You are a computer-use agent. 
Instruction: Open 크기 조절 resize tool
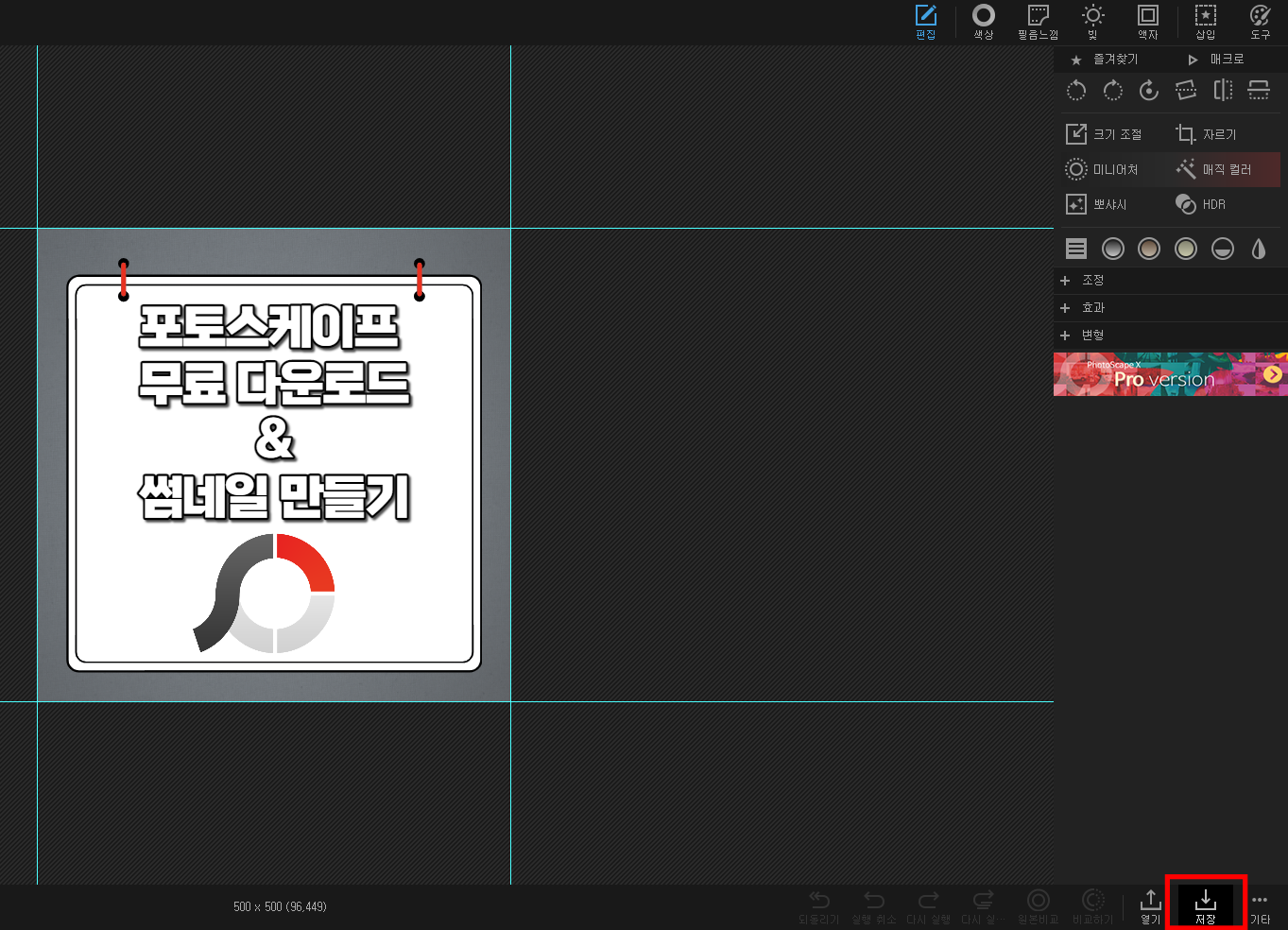[1104, 134]
